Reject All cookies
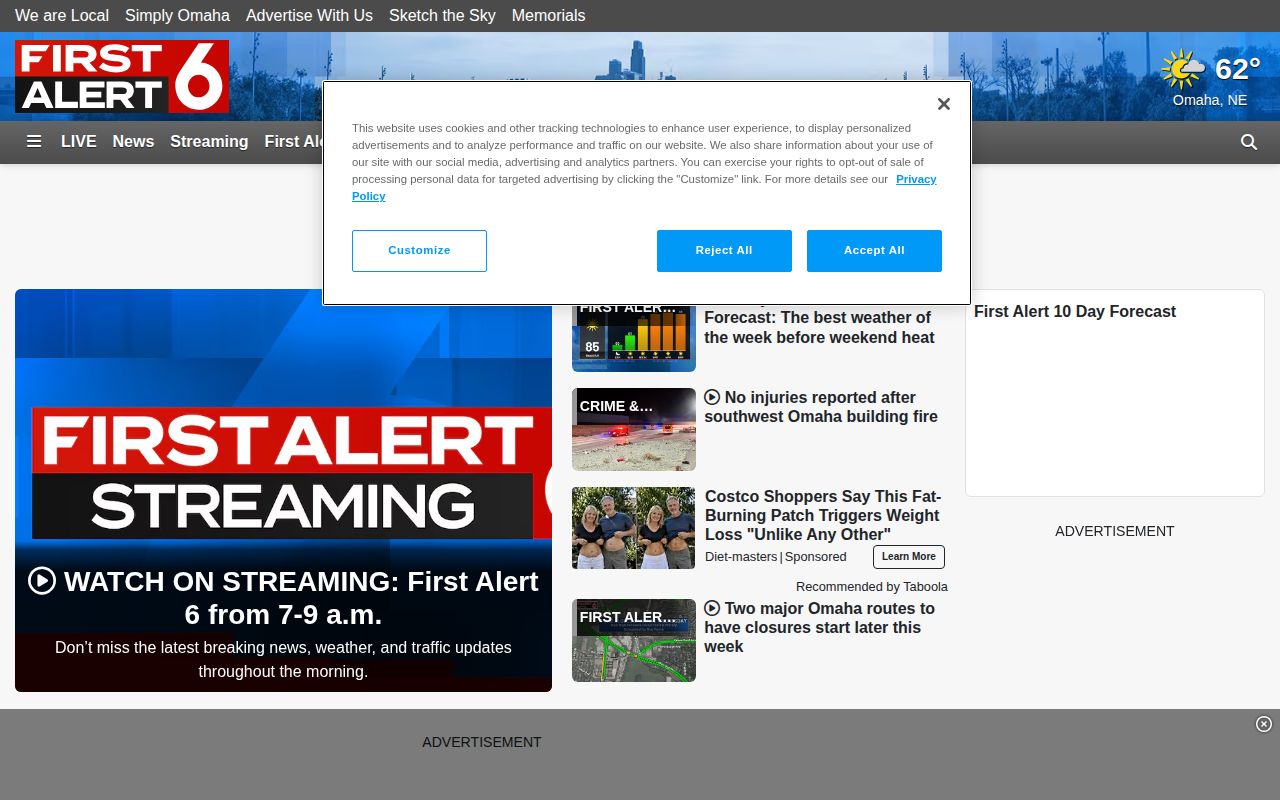Viewport: 1280px width, 800px height. [724, 251]
